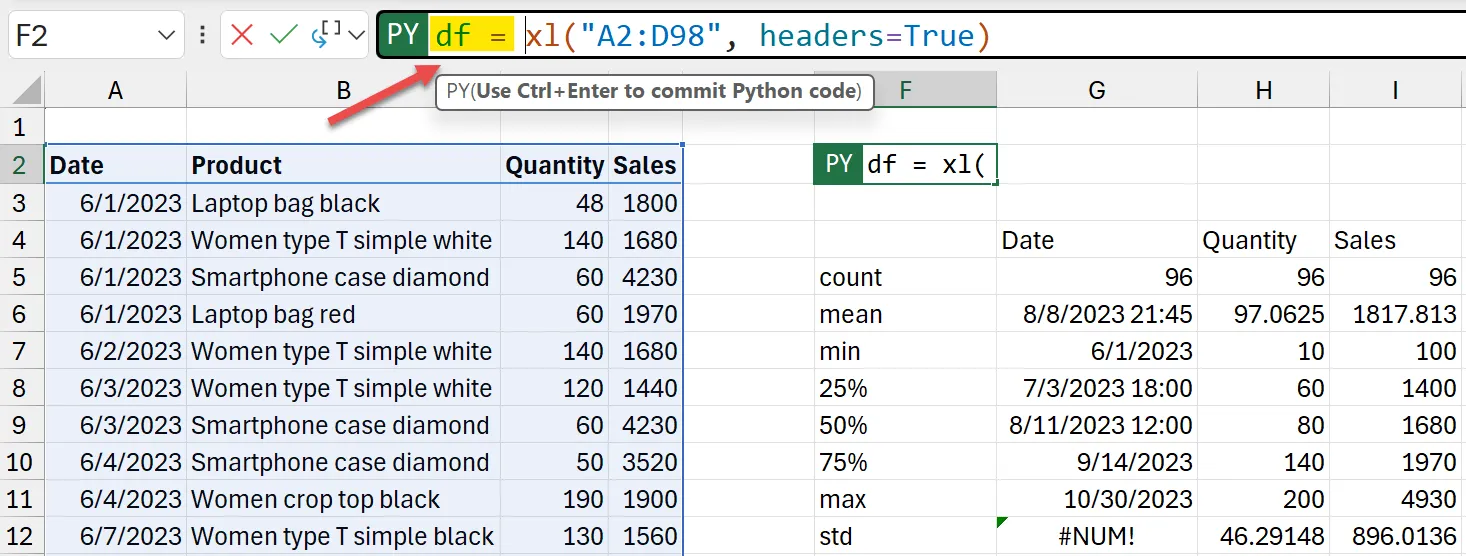Select row 8 header
The image size is (1466, 556).
[21, 388]
